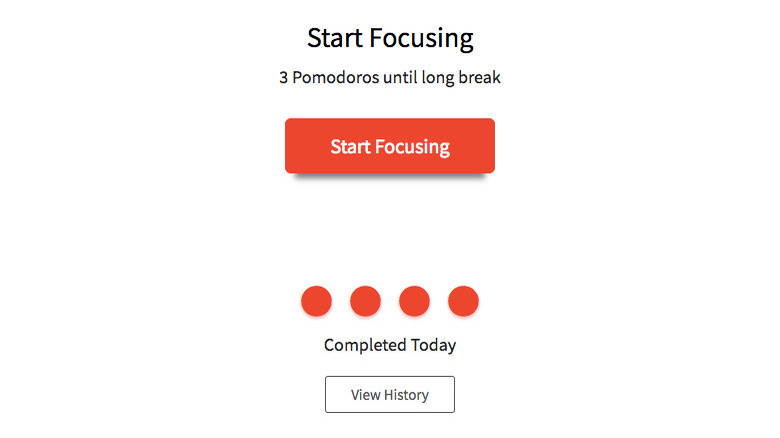
Task: Click the word "View" in the outlined button
Action: coord(365,395)
